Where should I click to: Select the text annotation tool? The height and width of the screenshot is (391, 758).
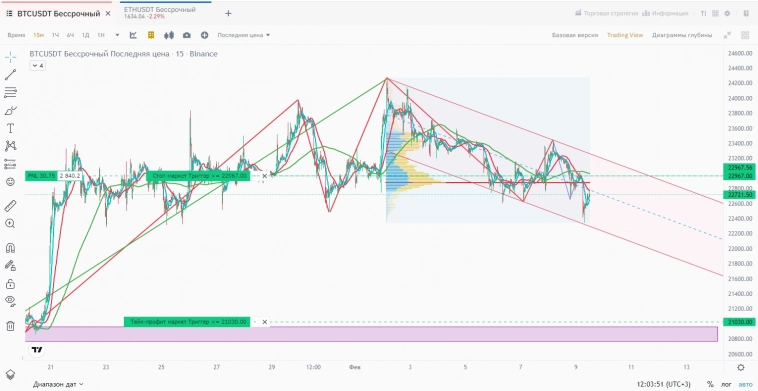click(10, 128)
